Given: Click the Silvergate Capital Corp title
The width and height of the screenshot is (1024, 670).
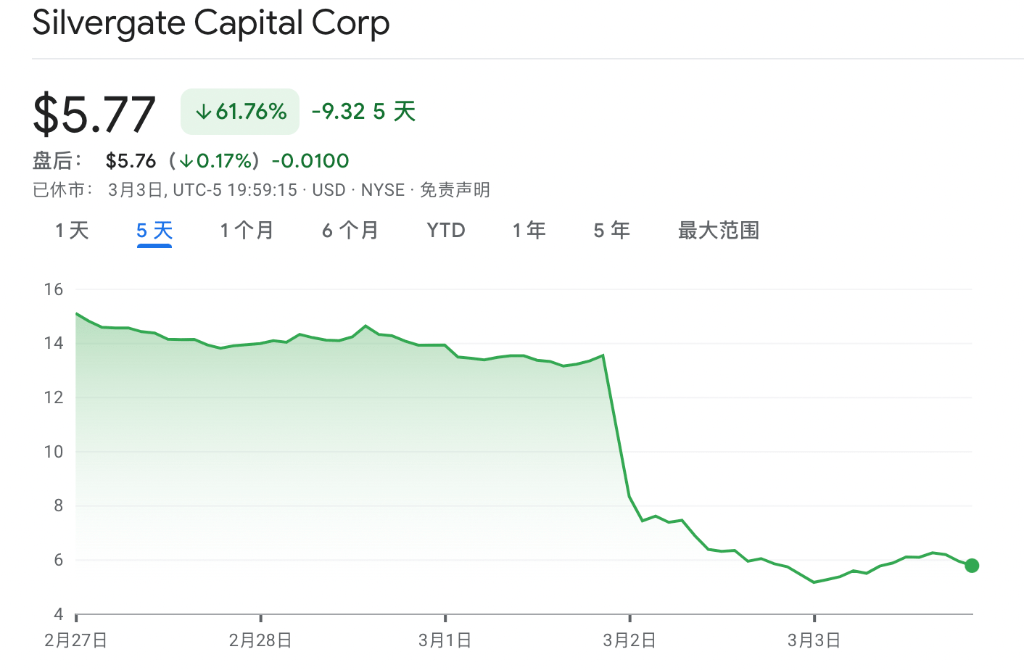Looking at the screenshot, I should coord(211,23).
